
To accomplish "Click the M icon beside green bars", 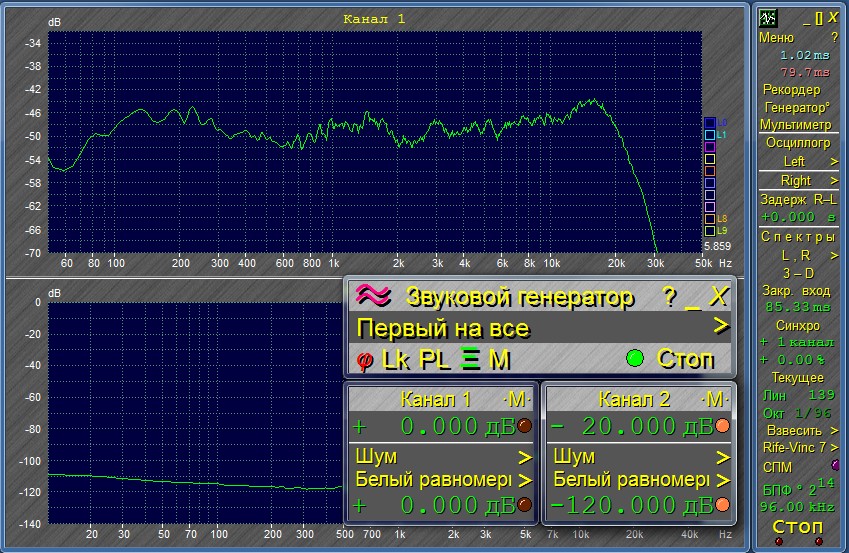I will [499, 359].
